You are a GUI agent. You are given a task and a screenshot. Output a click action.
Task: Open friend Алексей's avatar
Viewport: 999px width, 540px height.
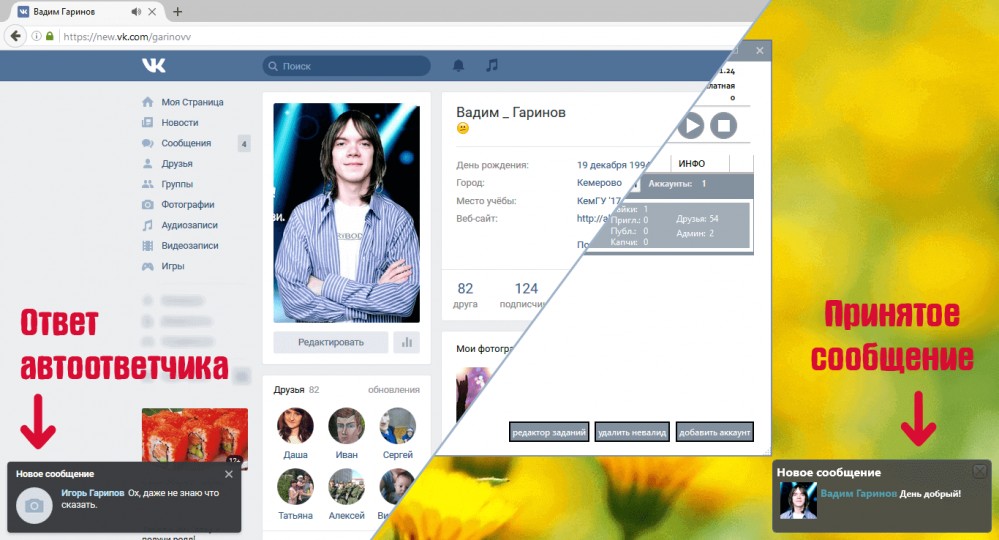click(346, 487)
